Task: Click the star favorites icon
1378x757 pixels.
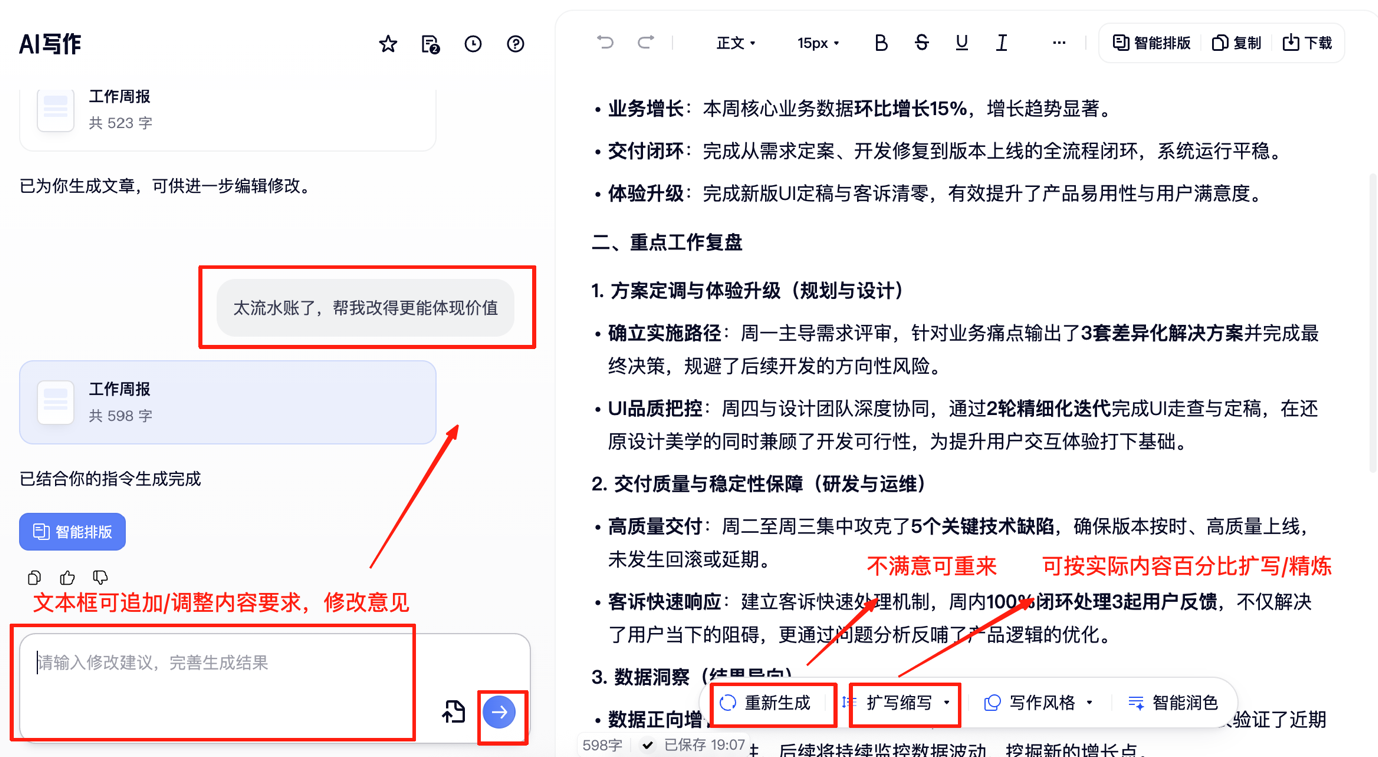Action: (388, 44)
